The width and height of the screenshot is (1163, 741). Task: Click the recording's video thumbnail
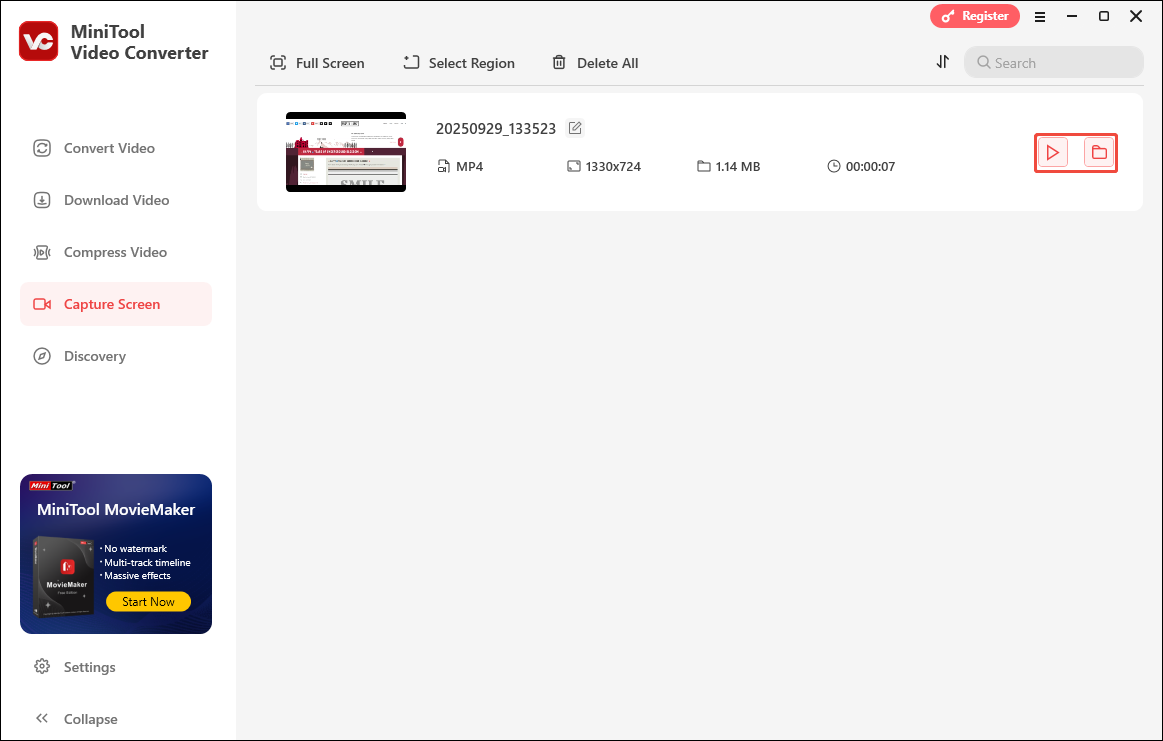tap(346, 152)
